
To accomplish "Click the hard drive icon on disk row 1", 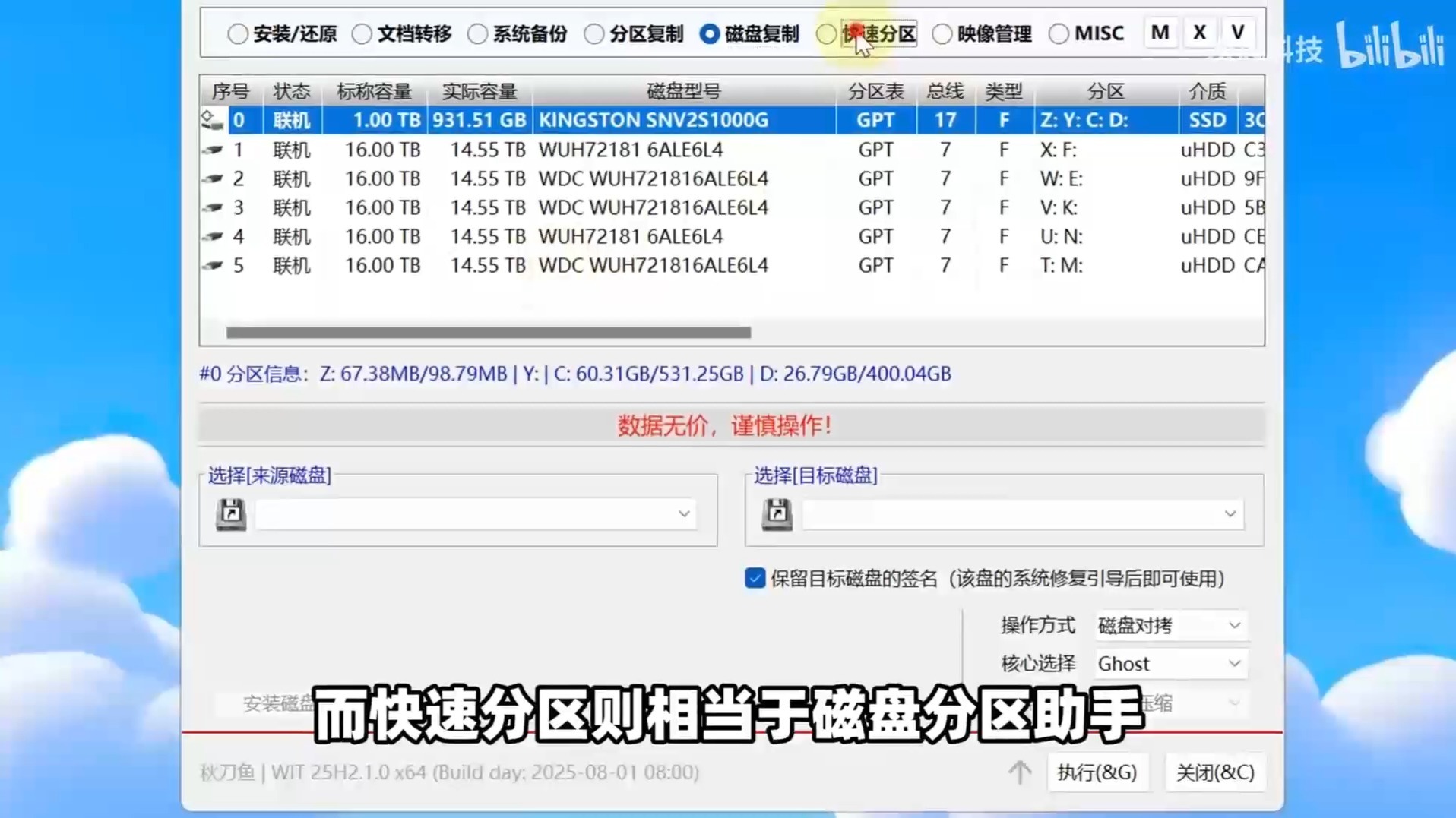I will tap(211, 149).
